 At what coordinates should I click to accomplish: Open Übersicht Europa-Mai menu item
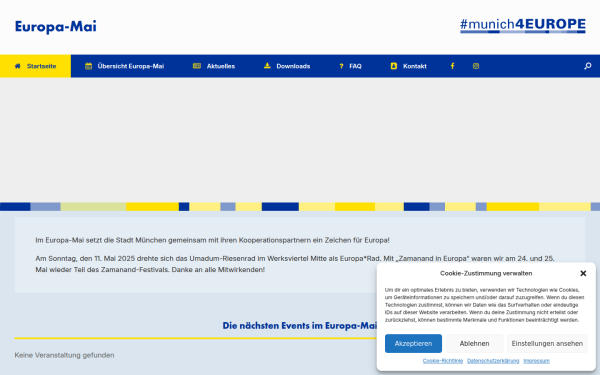pyautogui.click(x=124, y=66)
